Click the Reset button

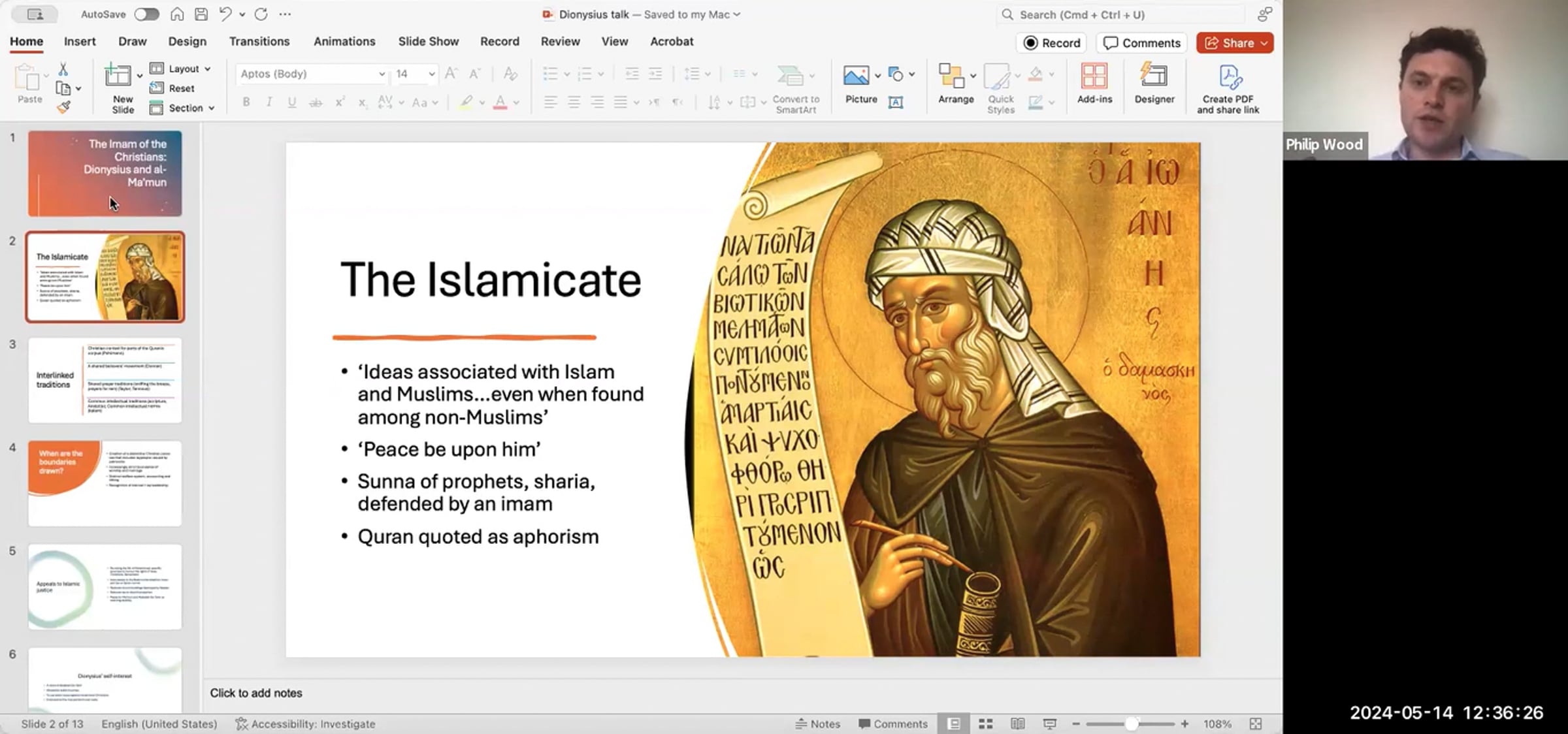tap(172, 88)
